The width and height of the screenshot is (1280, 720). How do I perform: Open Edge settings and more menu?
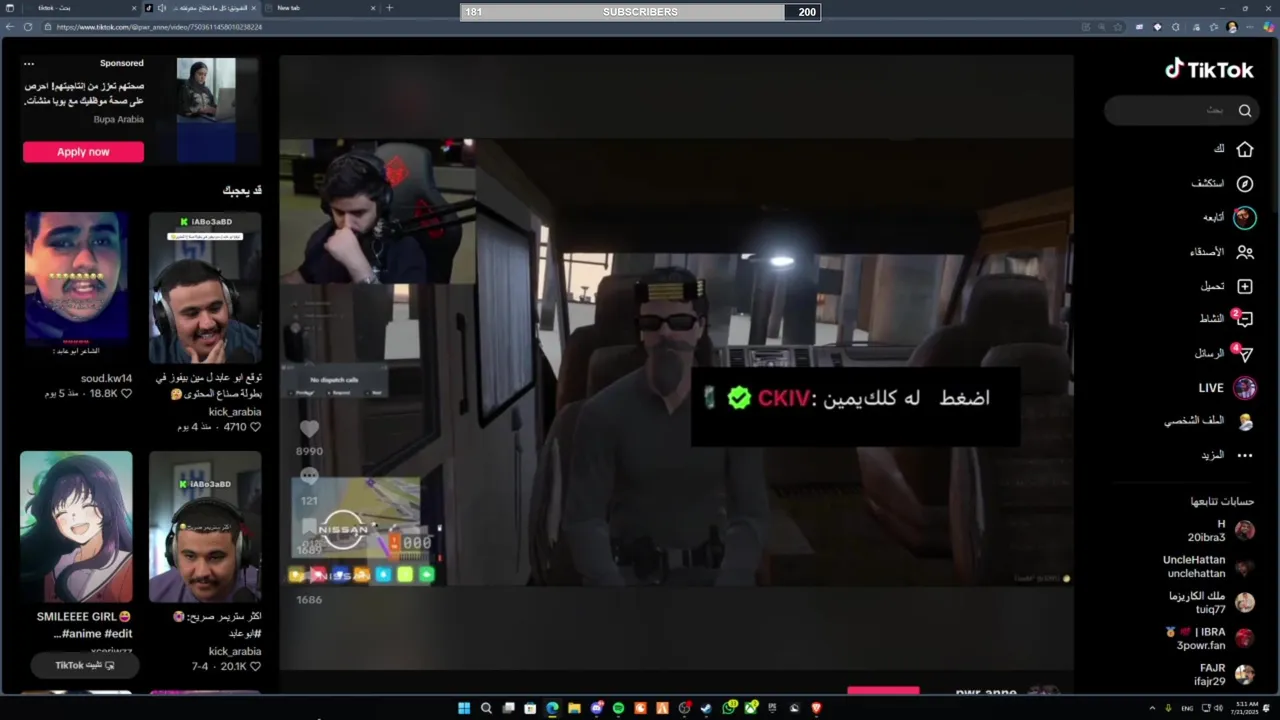coord(1250,27)
